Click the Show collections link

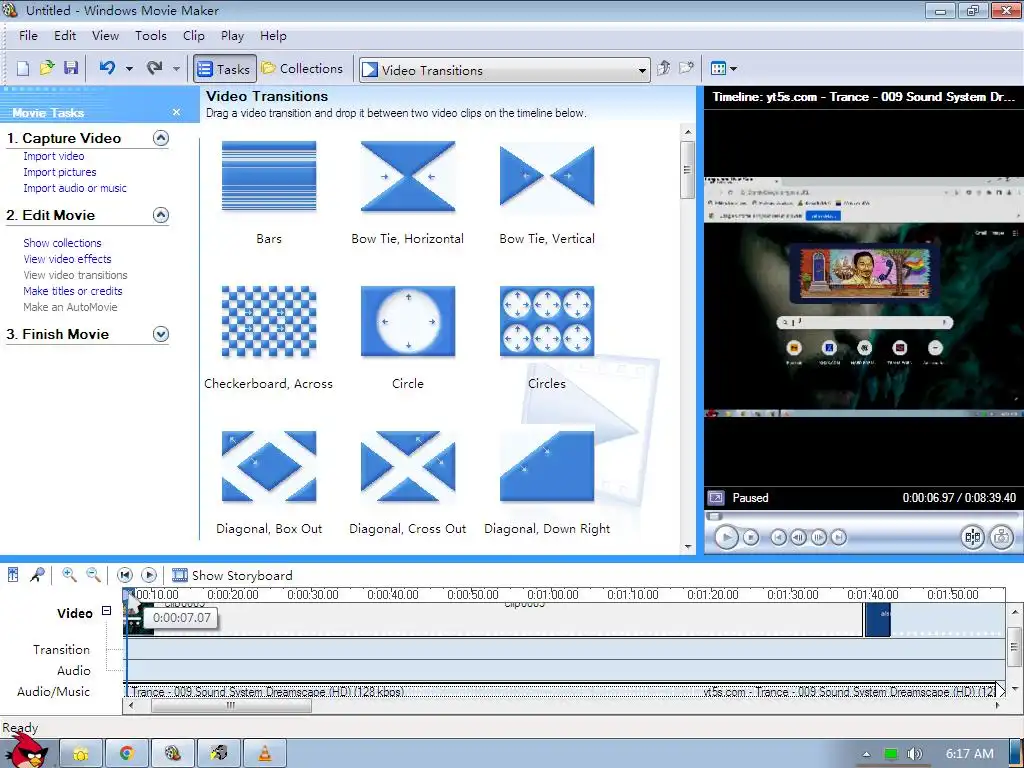click(63, 243)
